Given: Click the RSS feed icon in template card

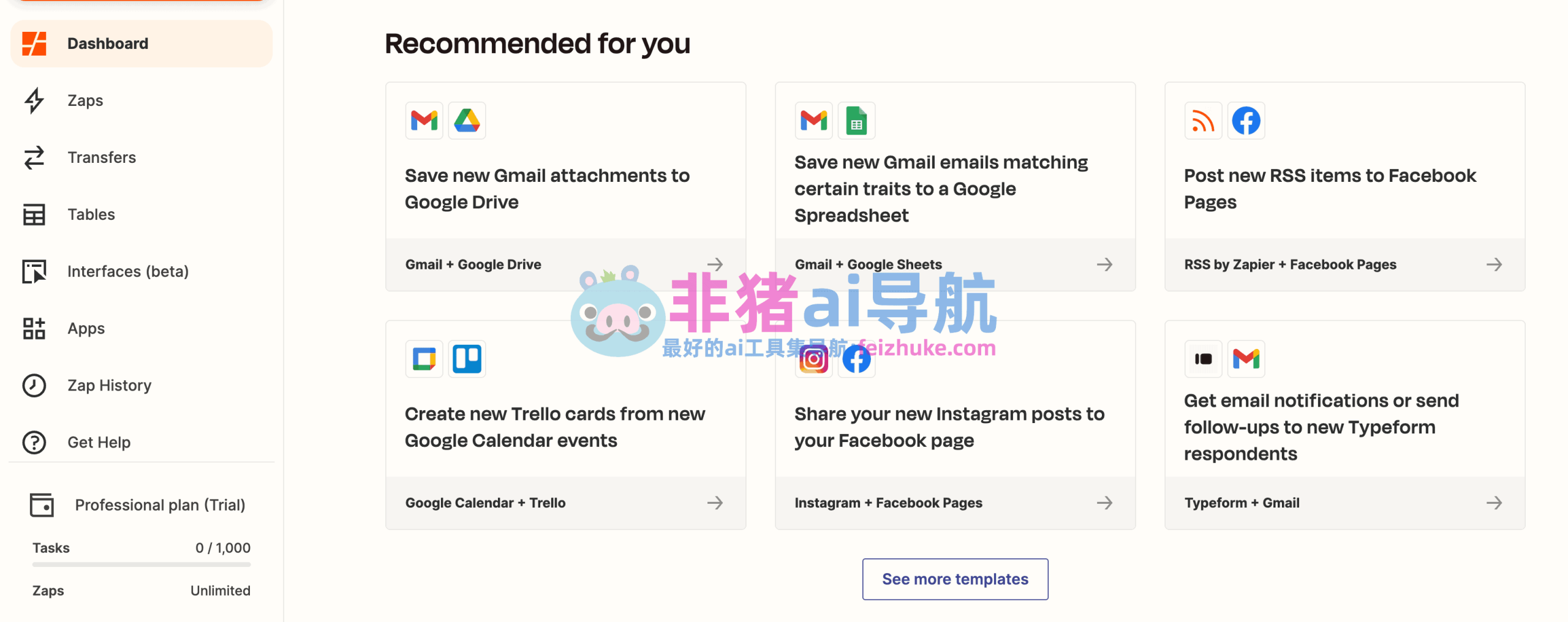Looking at the screenshot, I should 1203,121.
